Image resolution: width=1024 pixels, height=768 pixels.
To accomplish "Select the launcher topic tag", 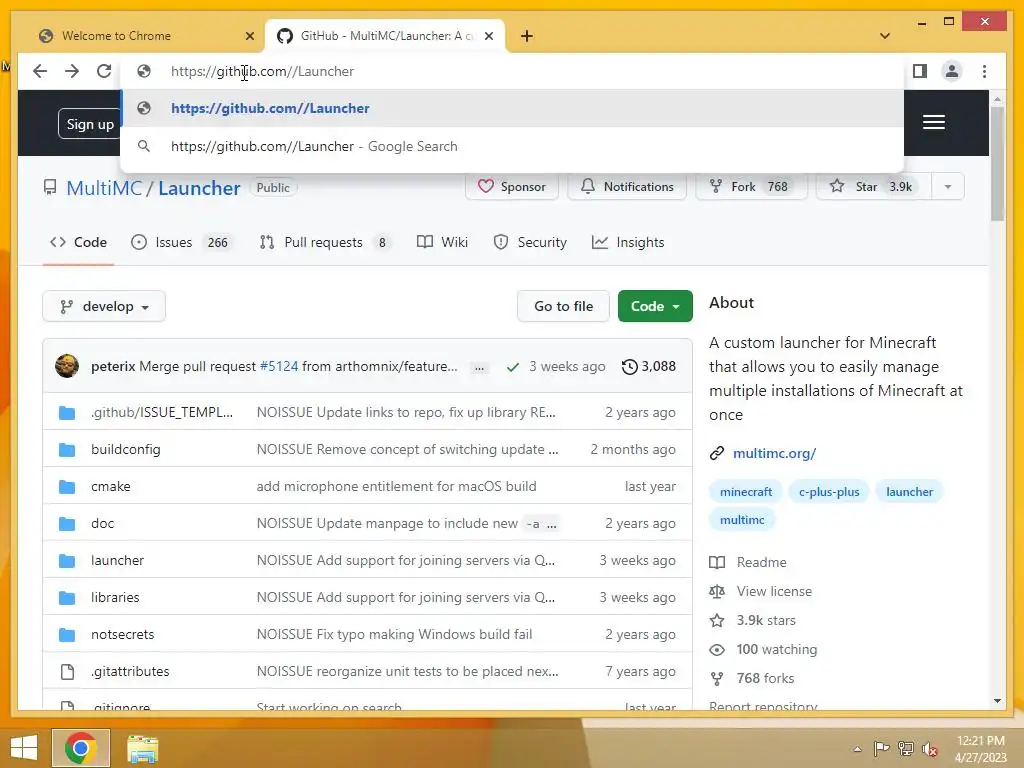I will click(909, 492).
